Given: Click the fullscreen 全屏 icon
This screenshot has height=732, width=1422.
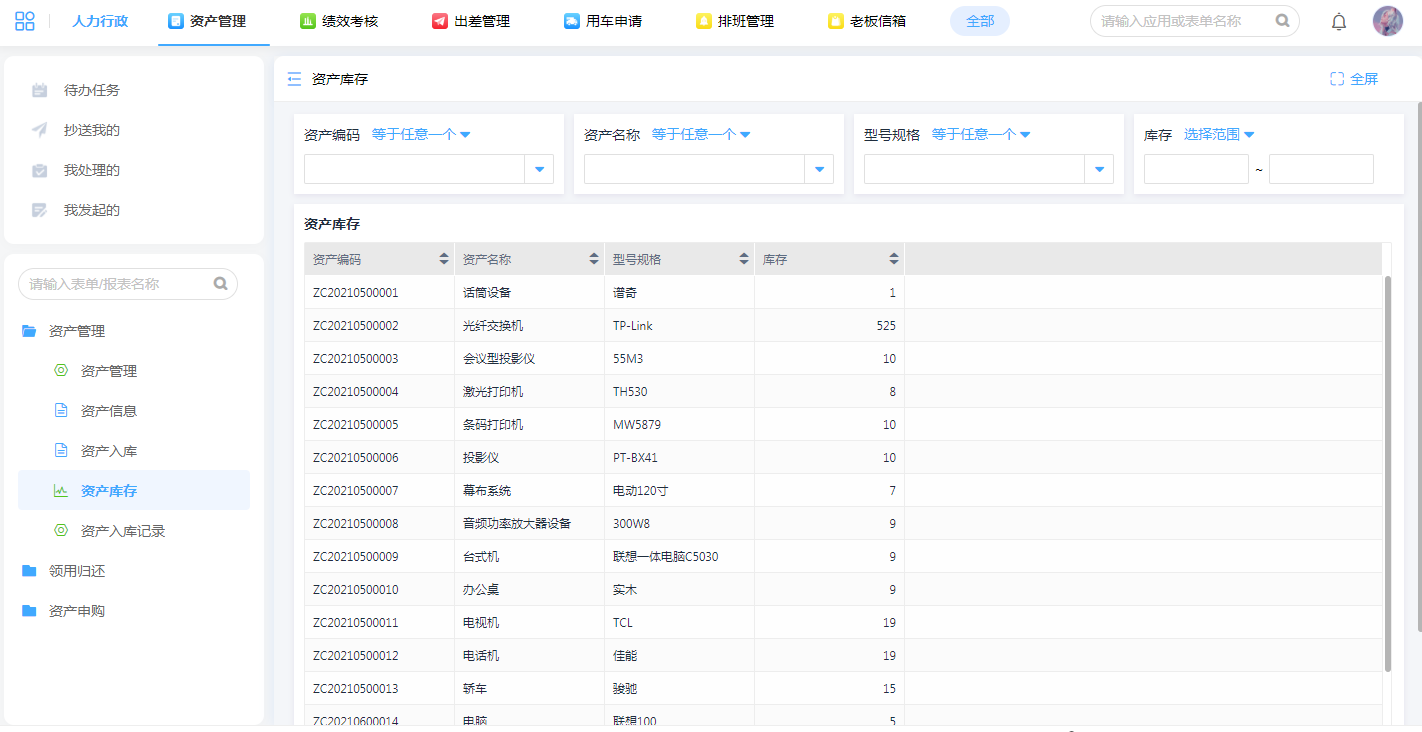Looking at the screenshot, I should click(x=1337, y=79).
